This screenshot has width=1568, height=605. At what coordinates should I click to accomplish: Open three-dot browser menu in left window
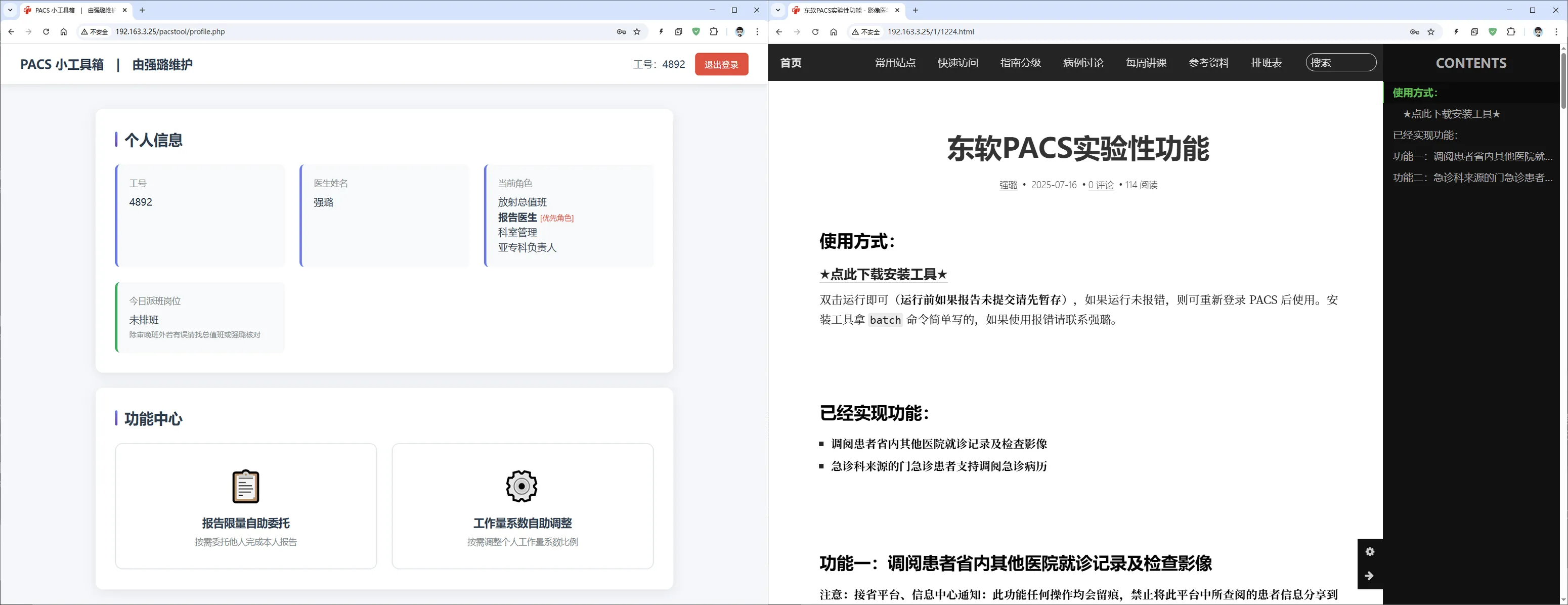tap(757, 32)
